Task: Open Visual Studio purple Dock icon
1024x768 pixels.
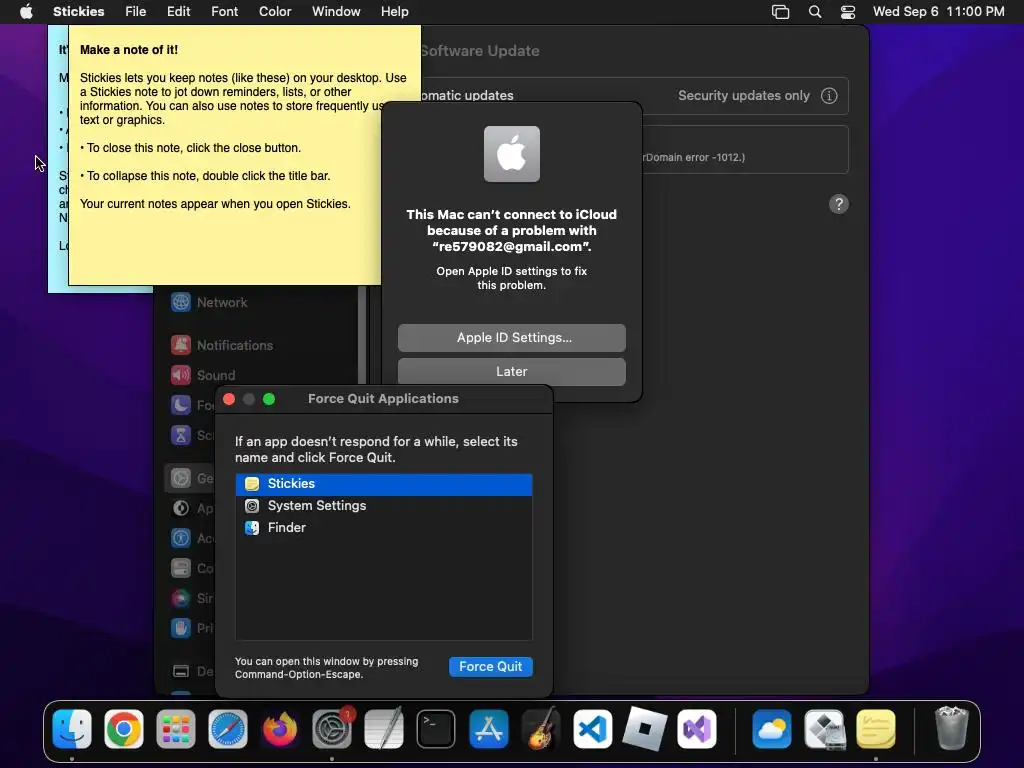Action: [697, 728]
